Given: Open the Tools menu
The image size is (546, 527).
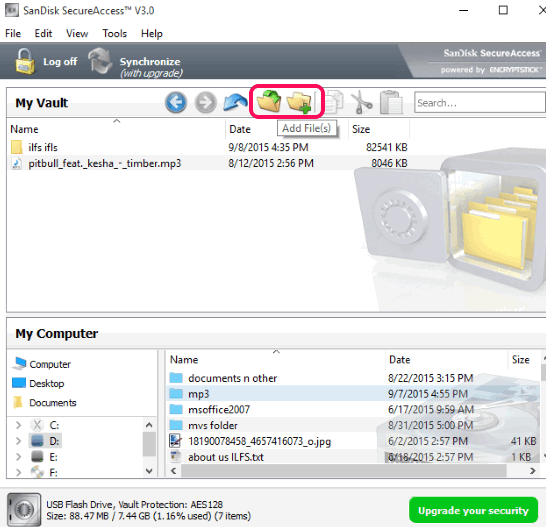Looking at the screenshot, I should [x=115, y=33].
